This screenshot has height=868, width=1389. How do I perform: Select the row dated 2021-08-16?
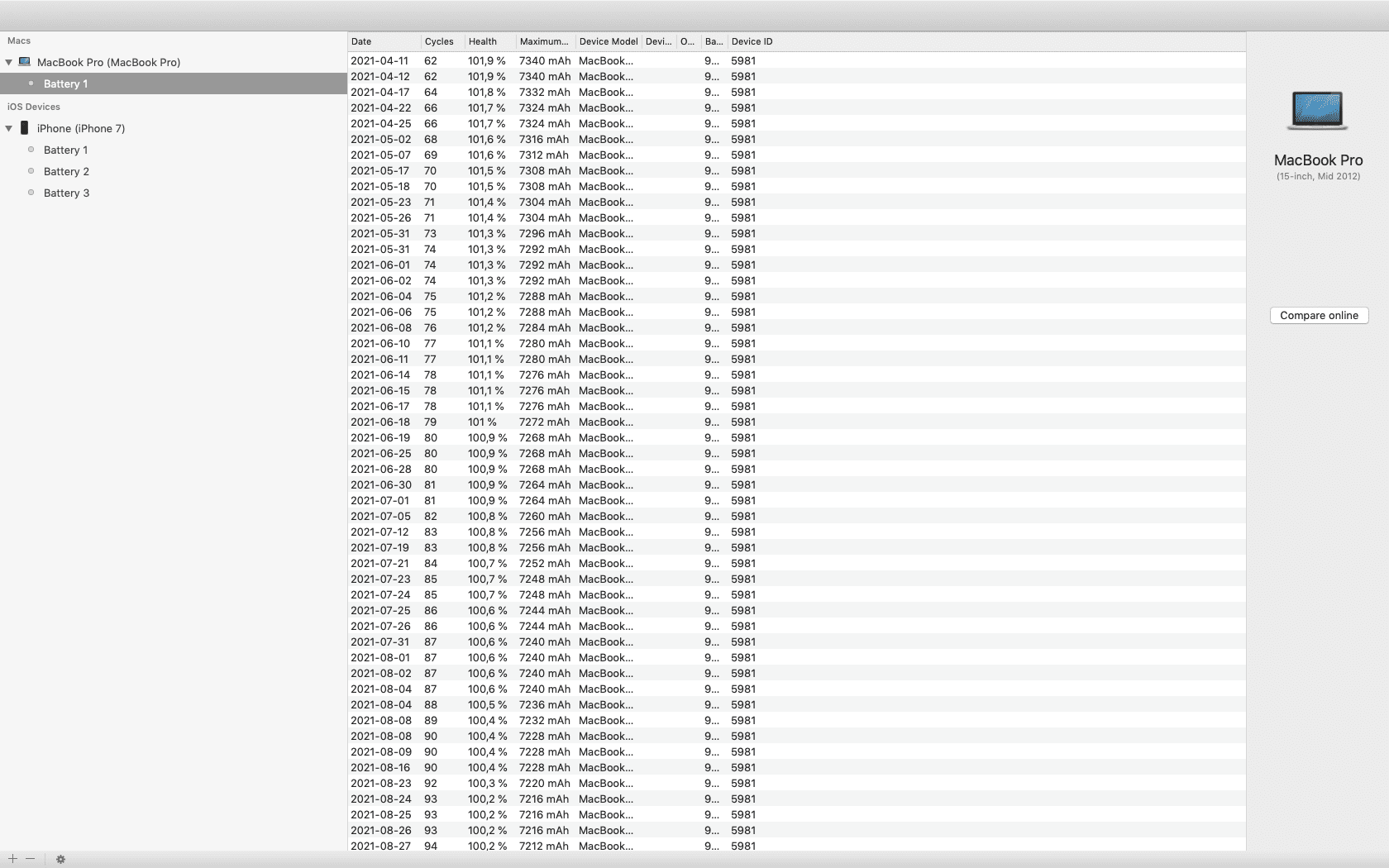coord(797,767)
